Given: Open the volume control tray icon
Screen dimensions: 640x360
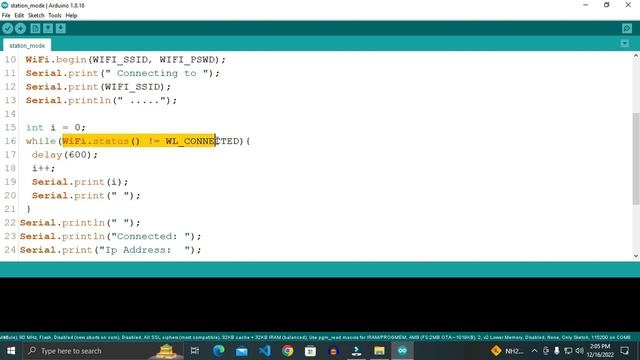Looking at the screenshot, I should point(579,351).
